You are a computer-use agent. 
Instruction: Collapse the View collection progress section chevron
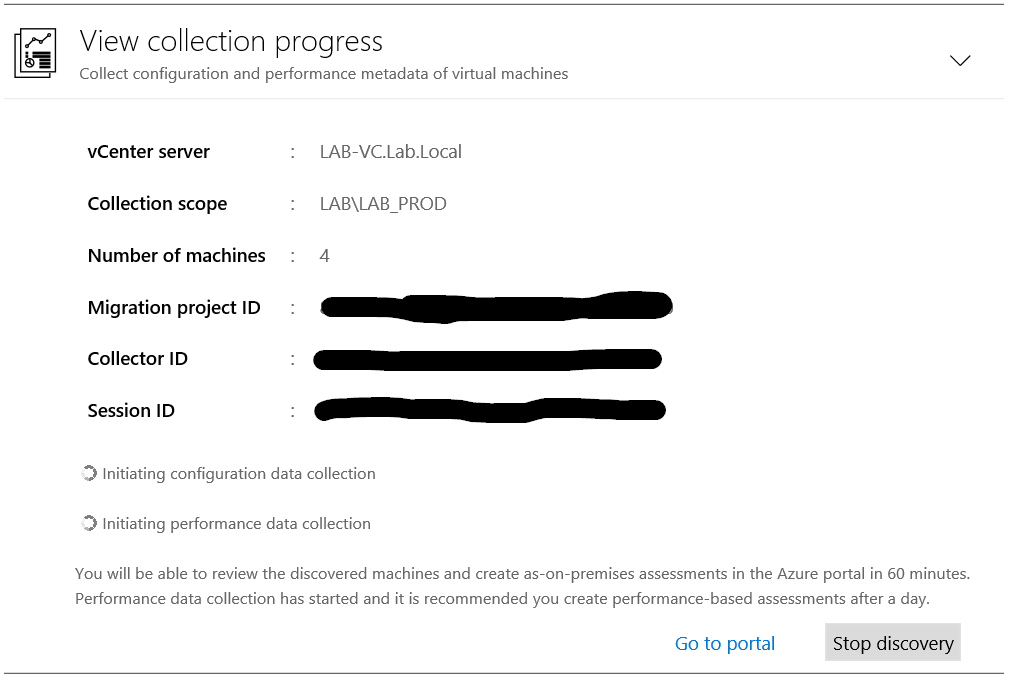coord(960,60)
